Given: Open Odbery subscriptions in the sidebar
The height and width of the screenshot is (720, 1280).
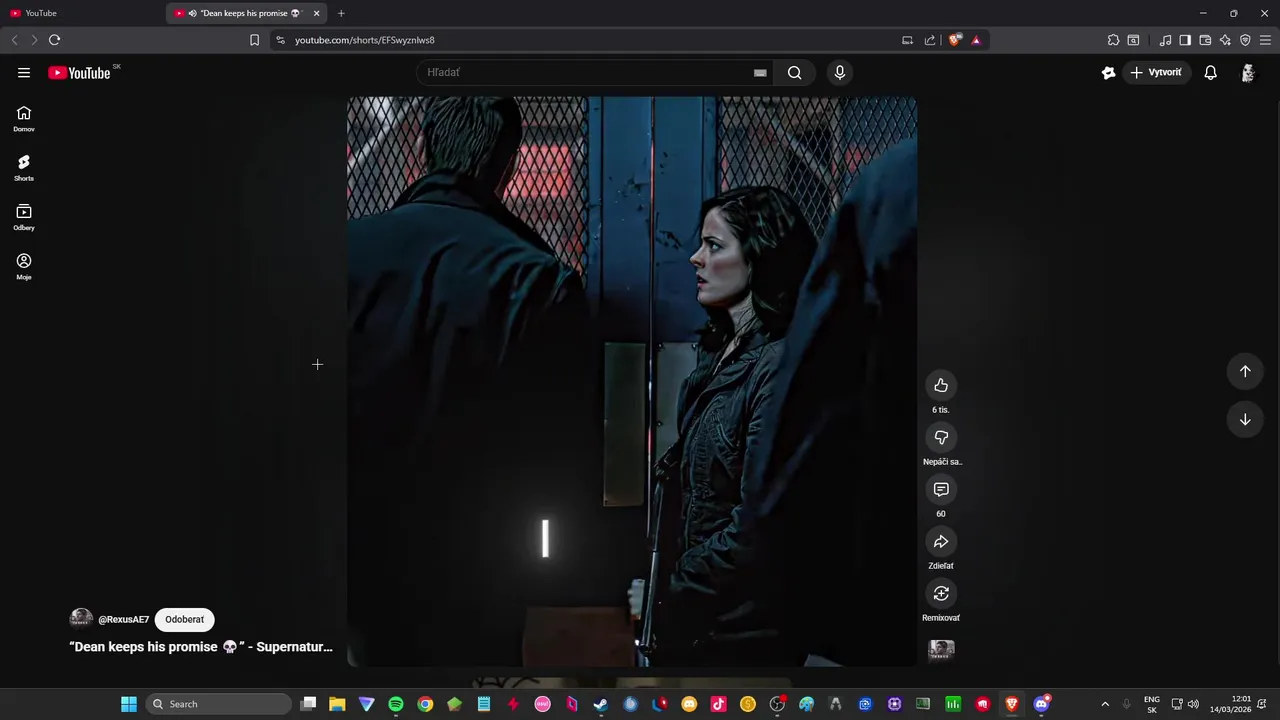Looking at the screenshot, I should (x=24, y=217).
